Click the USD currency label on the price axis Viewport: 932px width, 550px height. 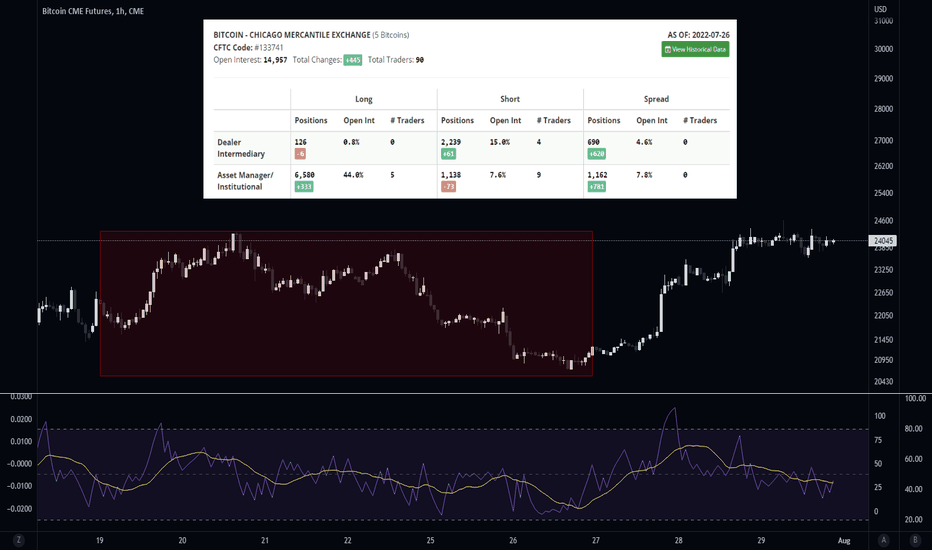[880, 9]
